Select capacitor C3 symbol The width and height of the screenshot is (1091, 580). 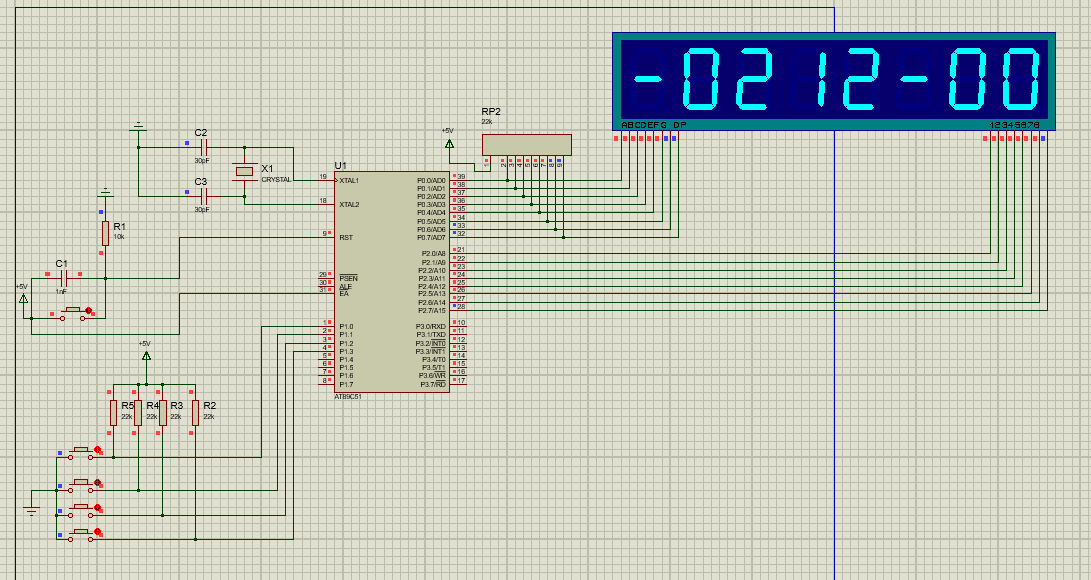(203, 197)
